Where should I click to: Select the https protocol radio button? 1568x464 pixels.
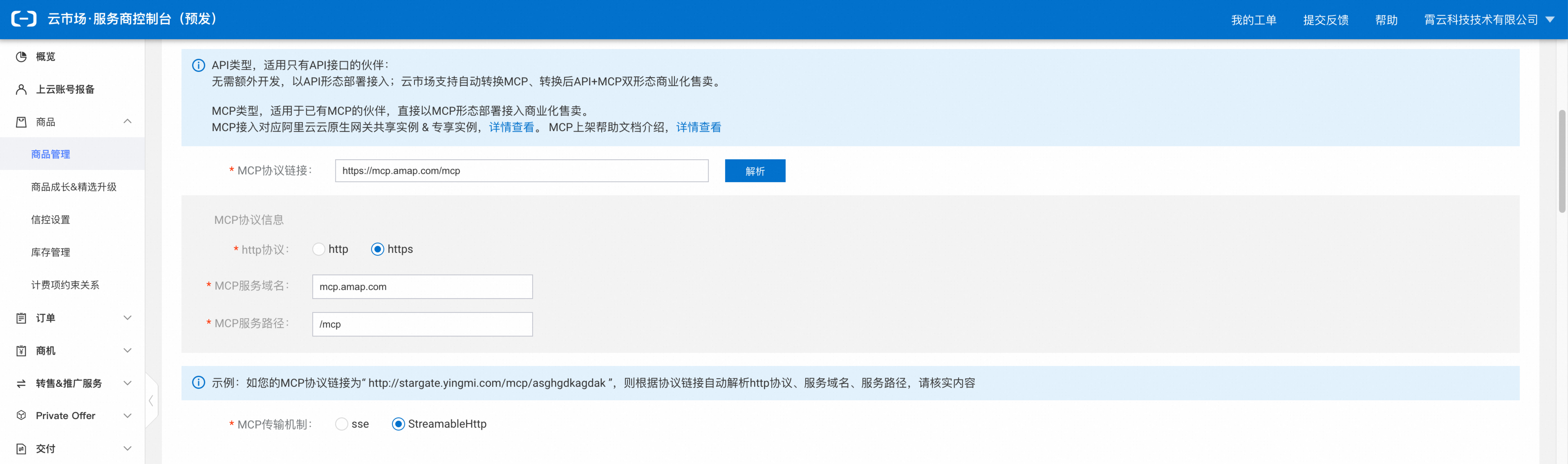(x=377, y=249)
